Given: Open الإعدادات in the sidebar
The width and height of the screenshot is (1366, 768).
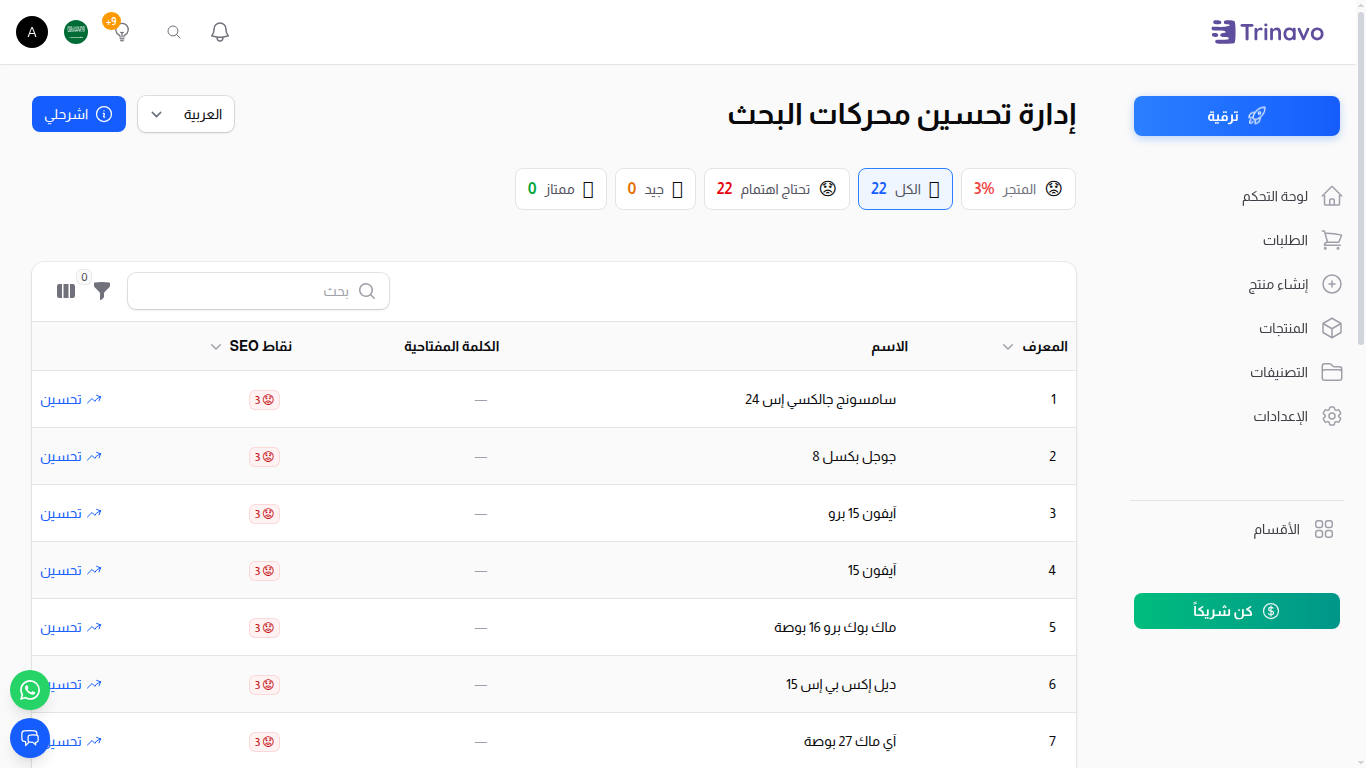Looking at the screenshot, I should pos(1281,416).
